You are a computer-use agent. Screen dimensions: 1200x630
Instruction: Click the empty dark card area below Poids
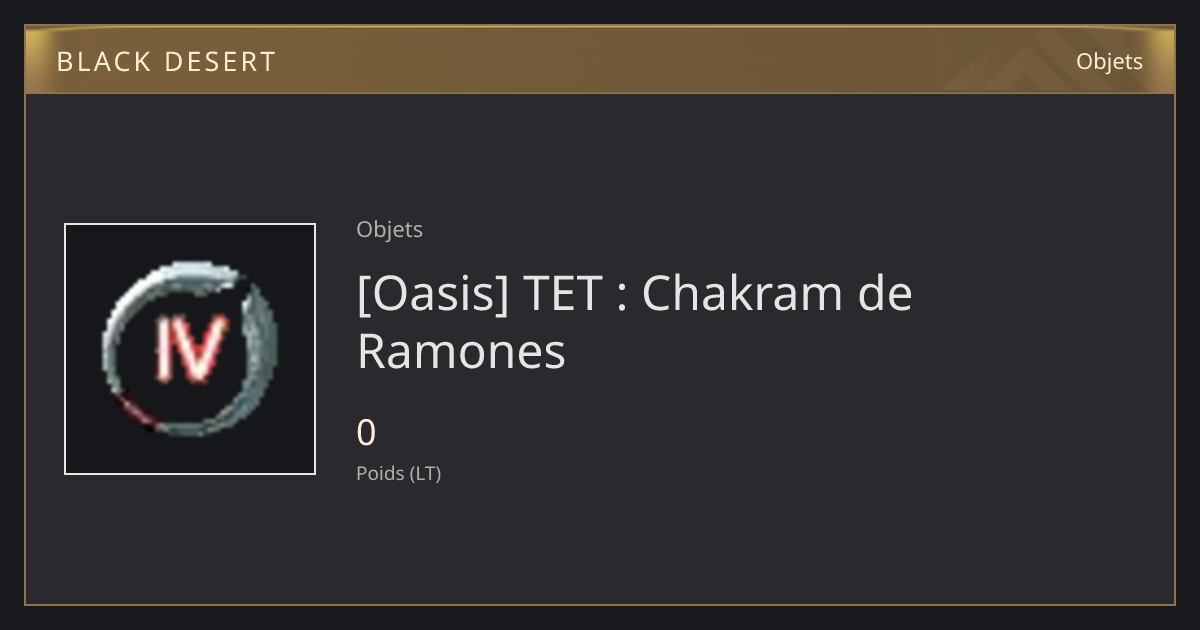tap(700, 545)
